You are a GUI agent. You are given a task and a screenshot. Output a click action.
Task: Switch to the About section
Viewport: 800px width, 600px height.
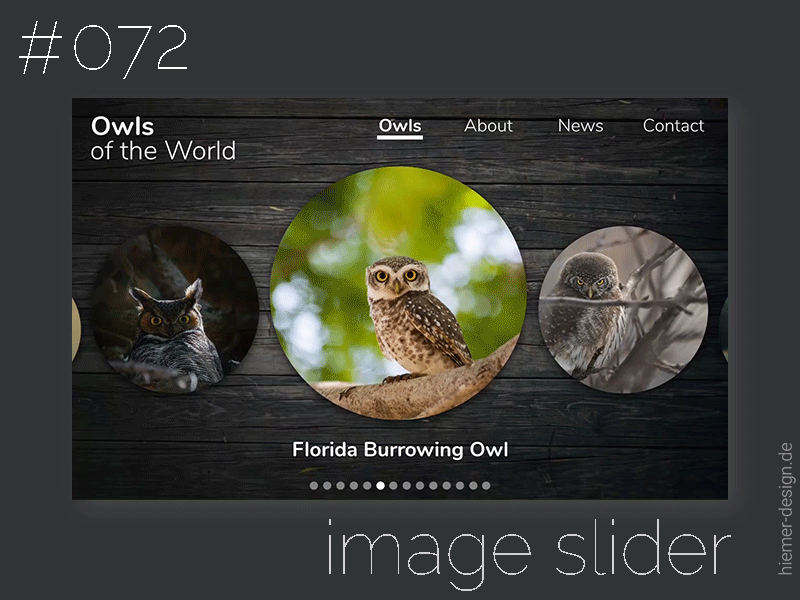[488, 126]
